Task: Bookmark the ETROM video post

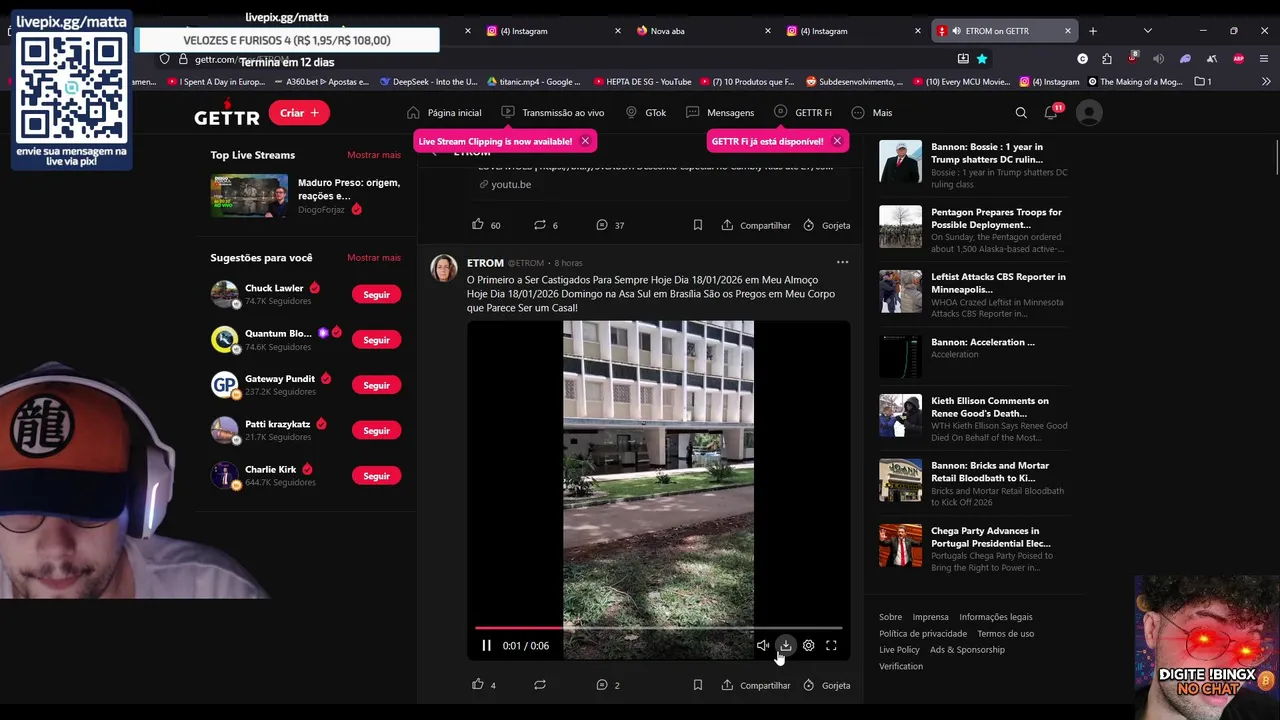Action: [x=698, y=685]
